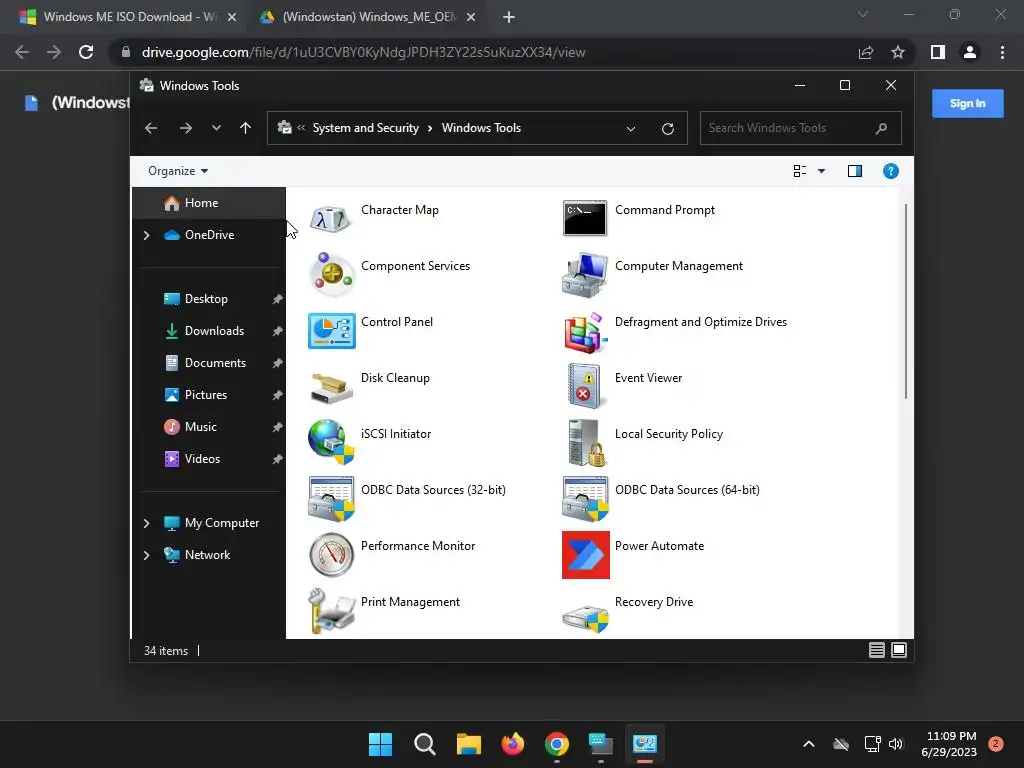Open File Explorer from the taskbar
Viewport: 1024px width, 768px height.
pos(469,744)
